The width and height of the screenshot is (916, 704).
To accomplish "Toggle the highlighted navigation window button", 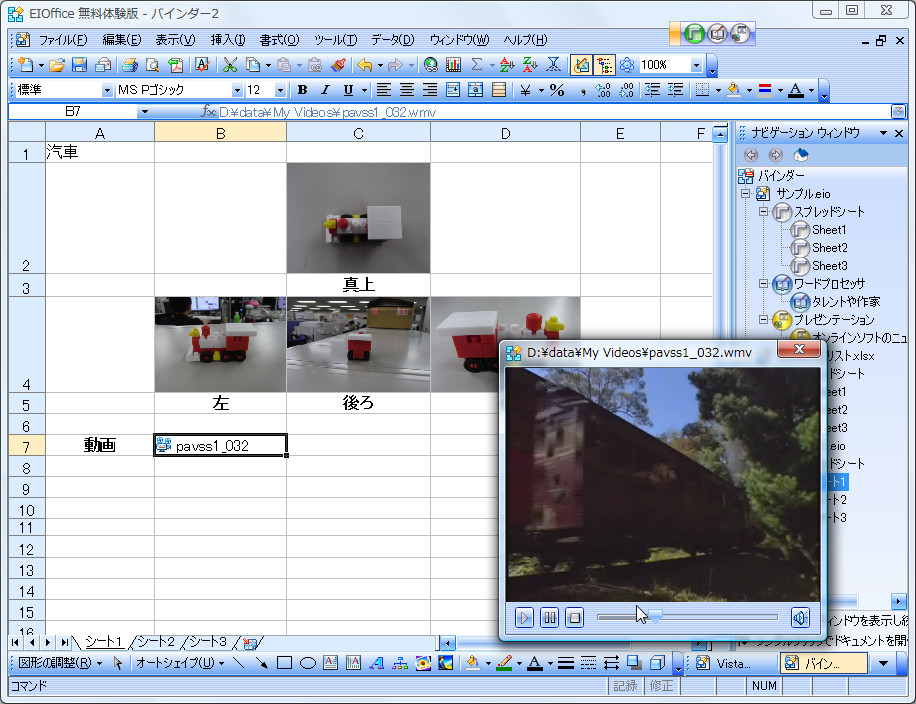I will click(x=581, y=65).
